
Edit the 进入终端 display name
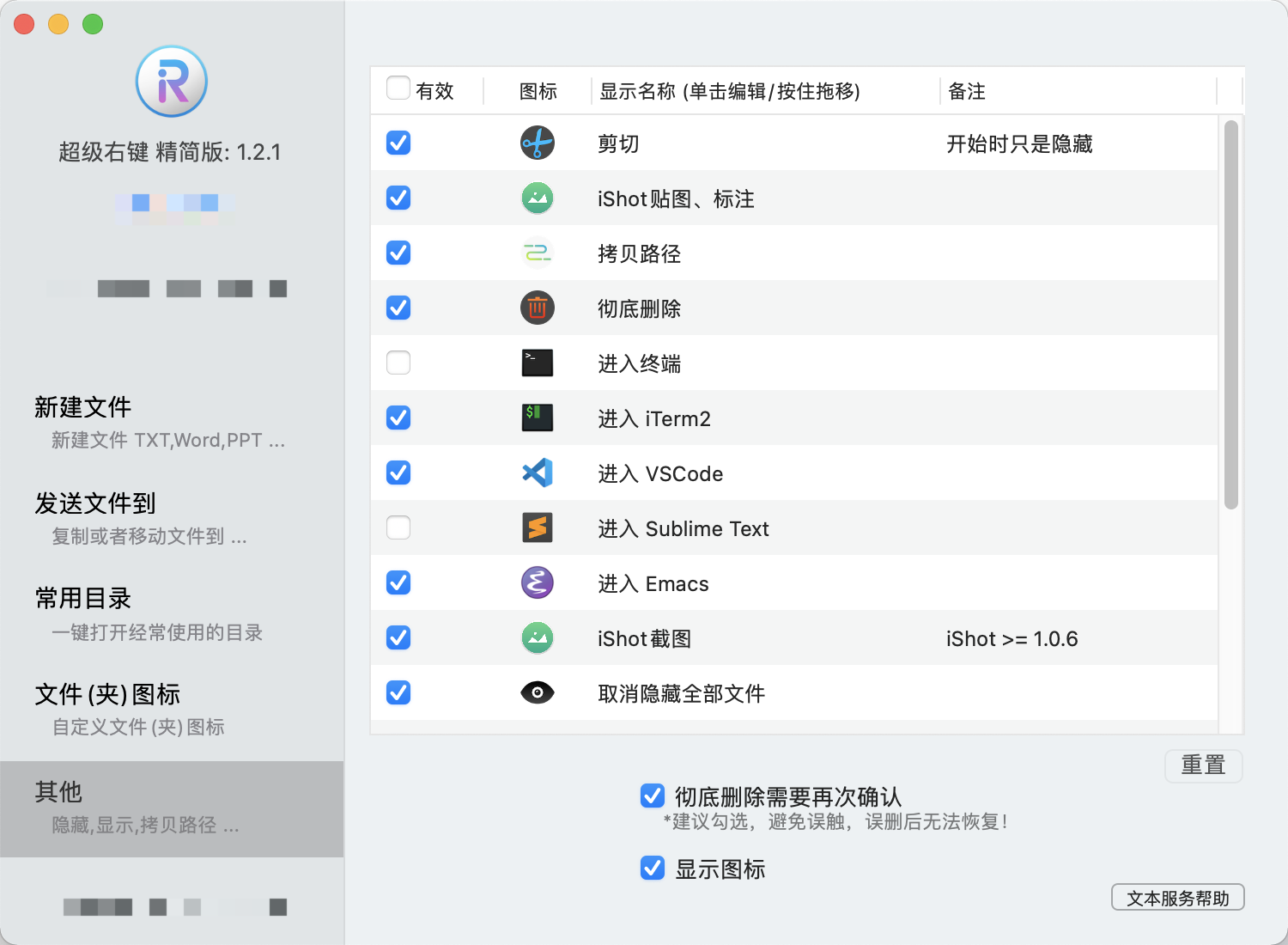[x=639, y=363]
